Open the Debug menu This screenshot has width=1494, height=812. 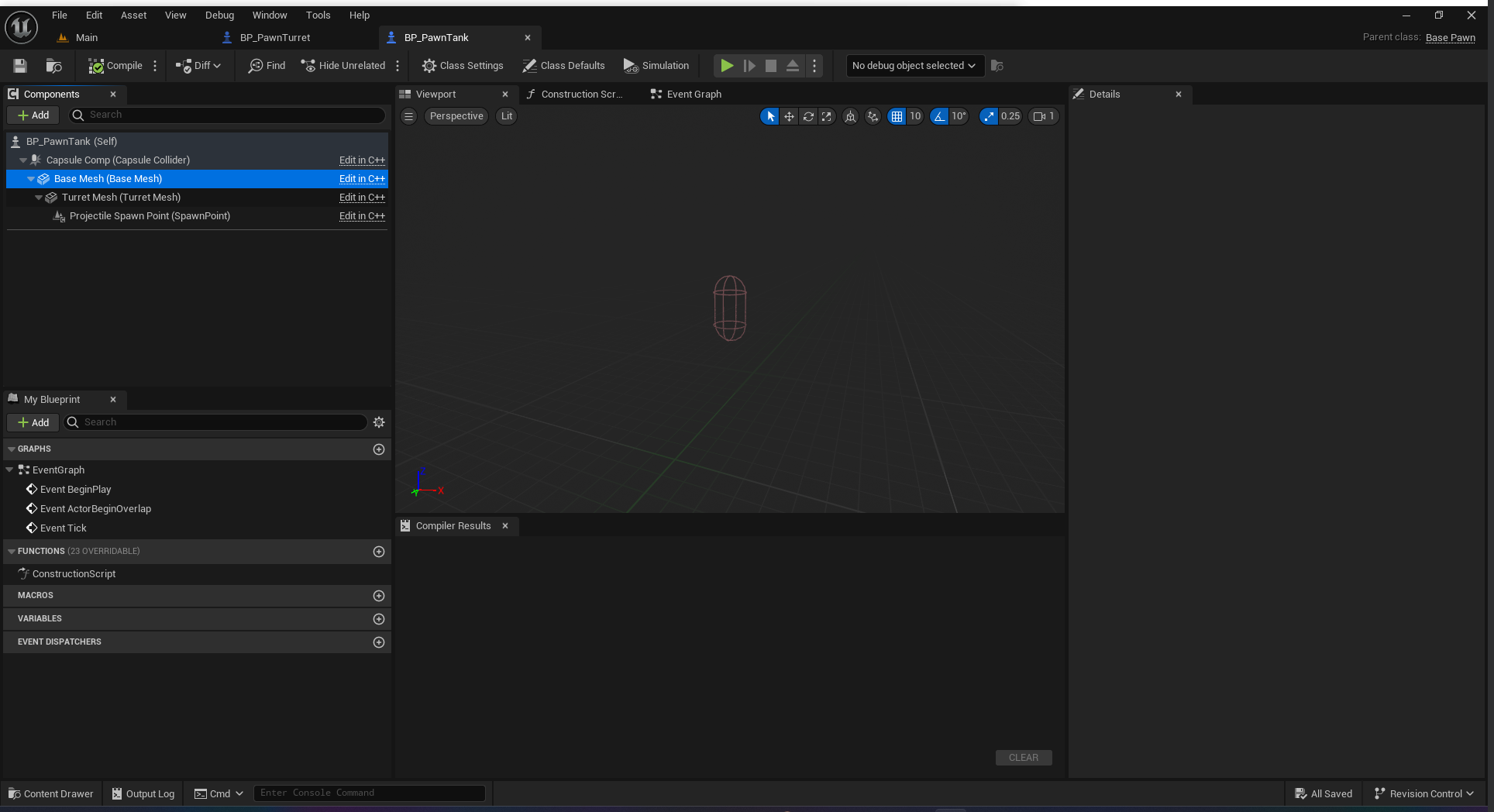click(x=219, y=15)
